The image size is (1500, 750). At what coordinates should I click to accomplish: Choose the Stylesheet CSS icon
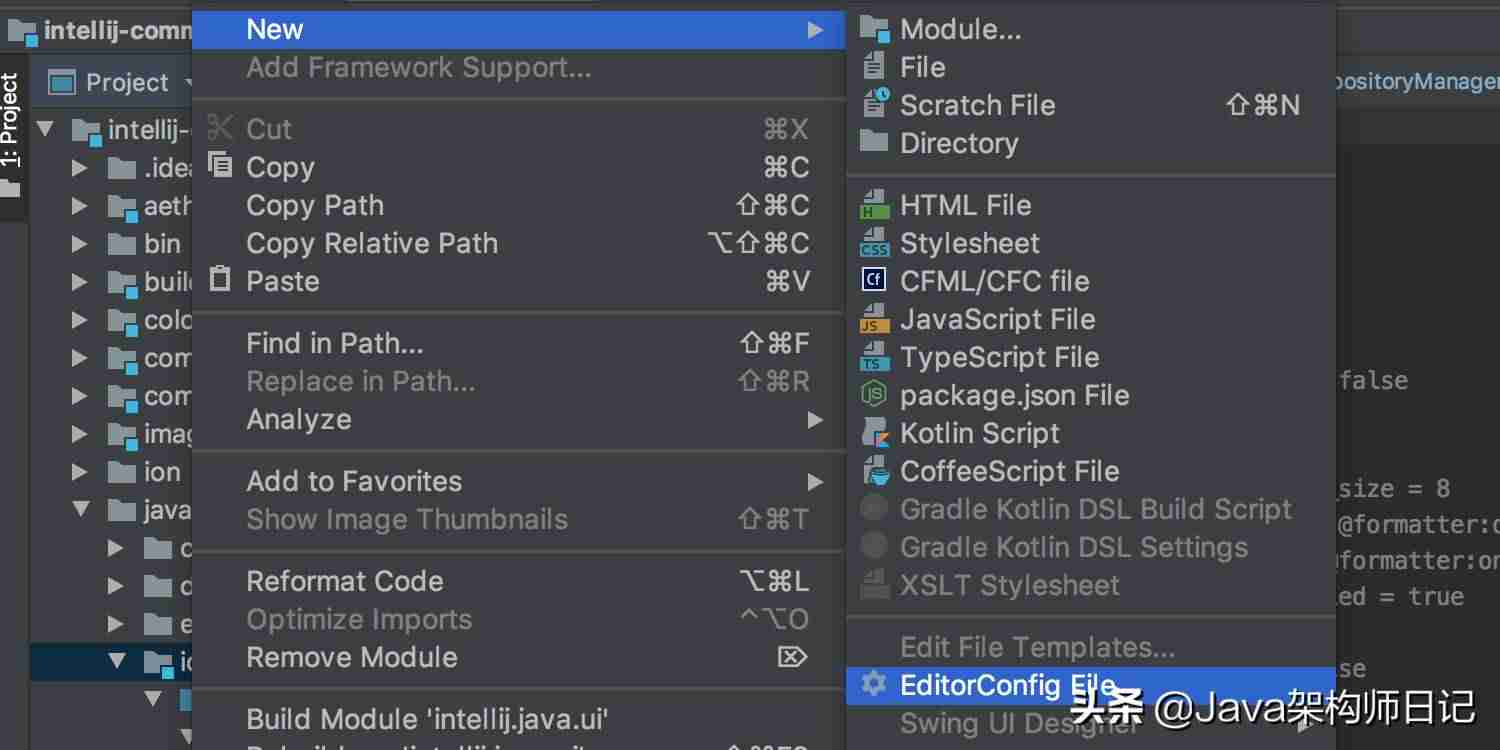tap(874, 243)
